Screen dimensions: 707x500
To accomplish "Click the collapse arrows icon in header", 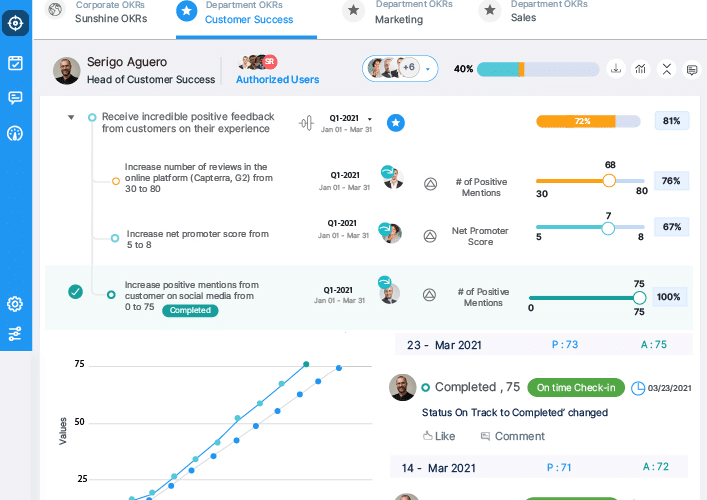I will pos(667,69).
